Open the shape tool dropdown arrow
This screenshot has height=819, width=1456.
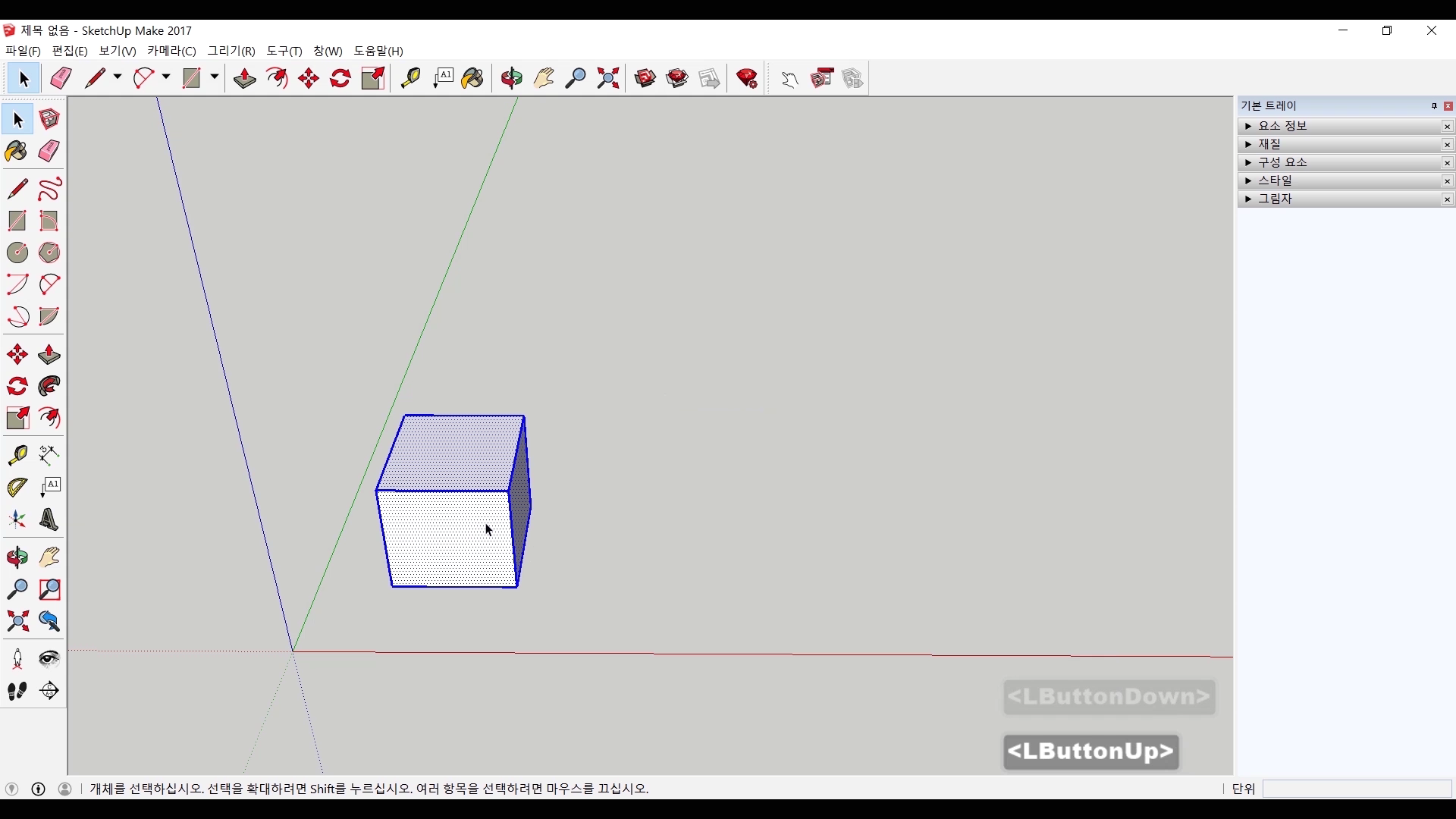[x=215, y=77]
